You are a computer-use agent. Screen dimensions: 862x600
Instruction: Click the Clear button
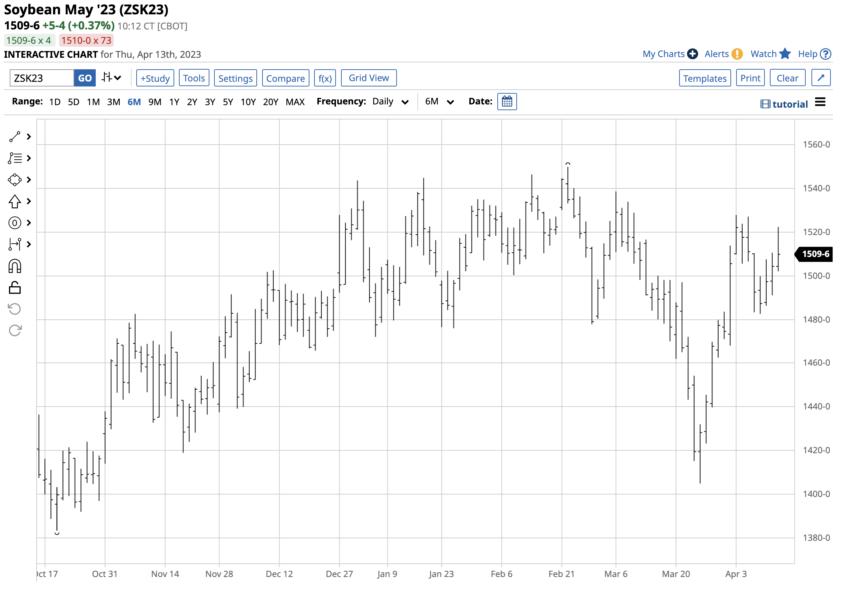click(x=788, y=77)
